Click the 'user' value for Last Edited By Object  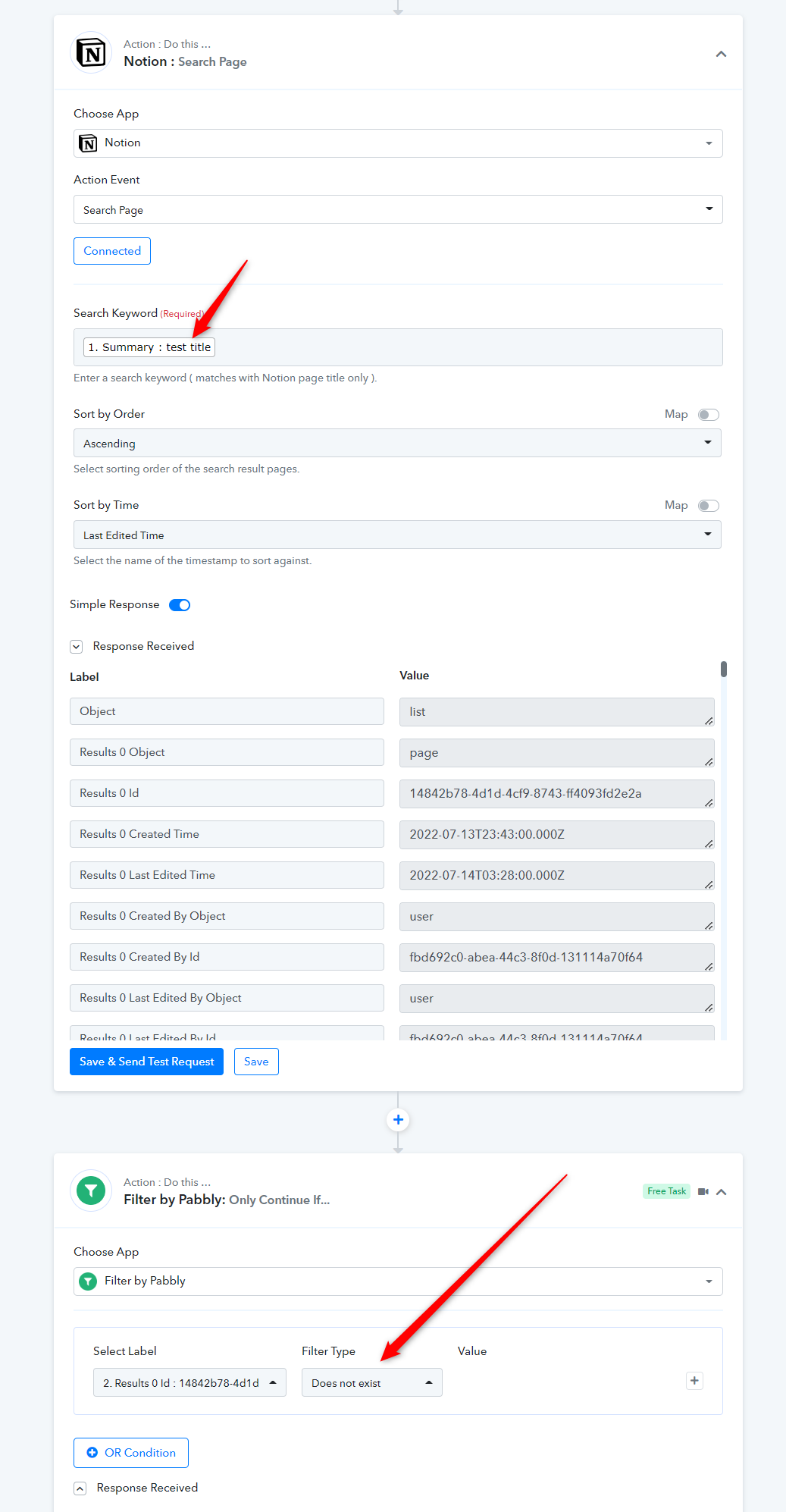[x=557, y=999]
